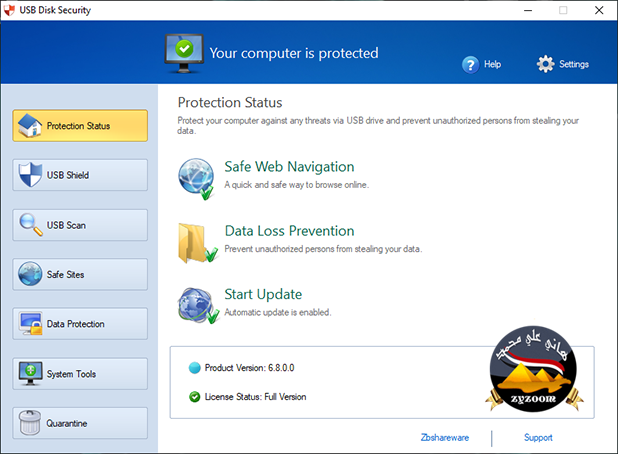This screenshot has width=618, height=454.
Task: Switch to the Protection Status tab
Action: [80, 126]
